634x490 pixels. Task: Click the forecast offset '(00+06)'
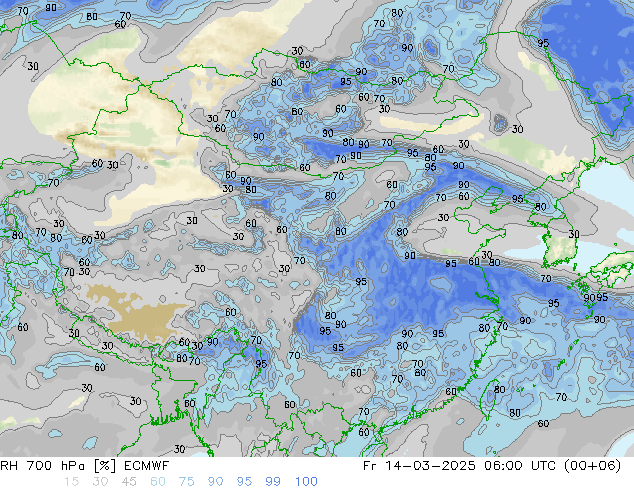click(x=593, y=466)
